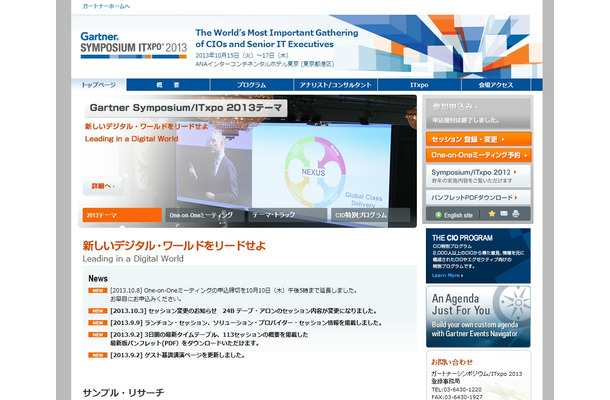Click the Leading in a Digital World subtitle
This screenshot has height=400, width=610.
click(x=133, y=259)
